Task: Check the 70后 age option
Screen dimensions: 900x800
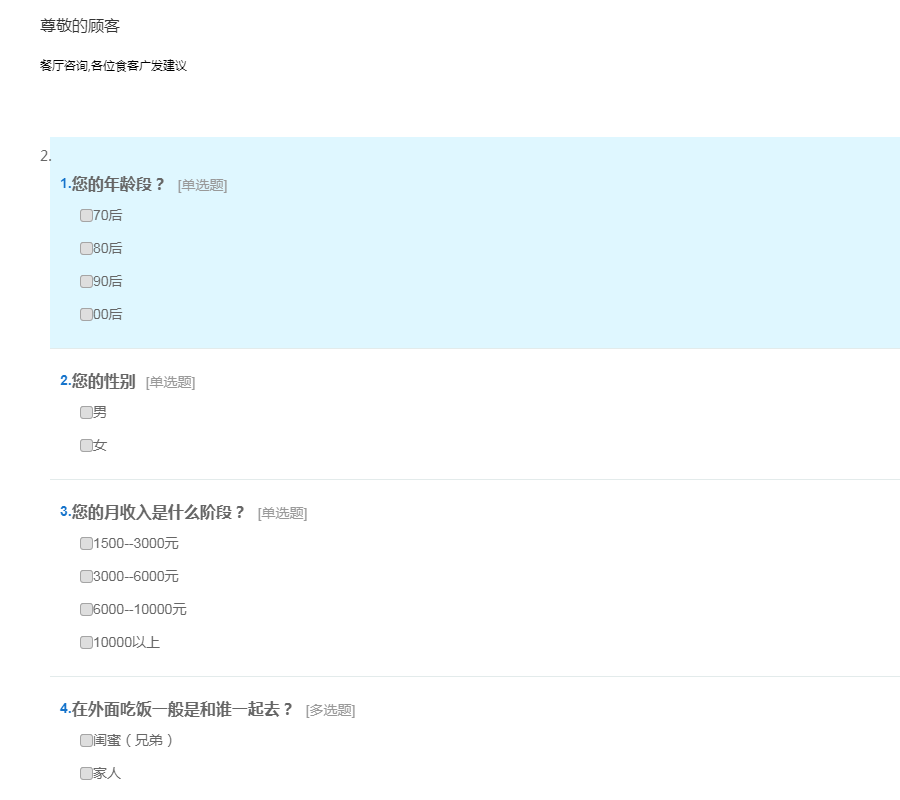Action: [86, 215]
